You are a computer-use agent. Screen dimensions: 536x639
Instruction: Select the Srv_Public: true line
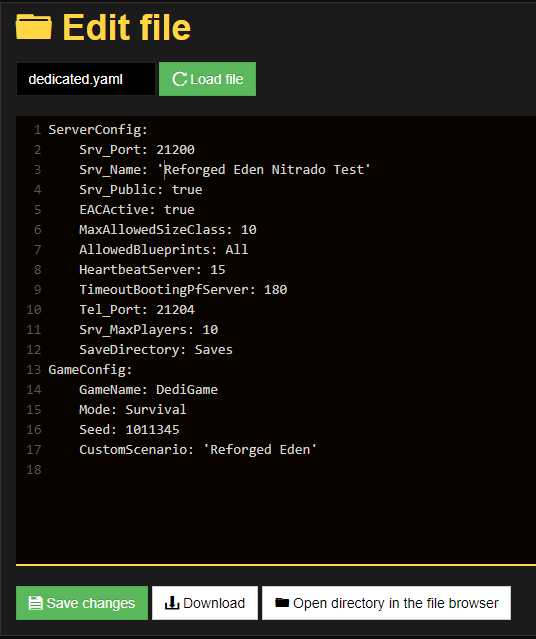click(x=141, y=189)
